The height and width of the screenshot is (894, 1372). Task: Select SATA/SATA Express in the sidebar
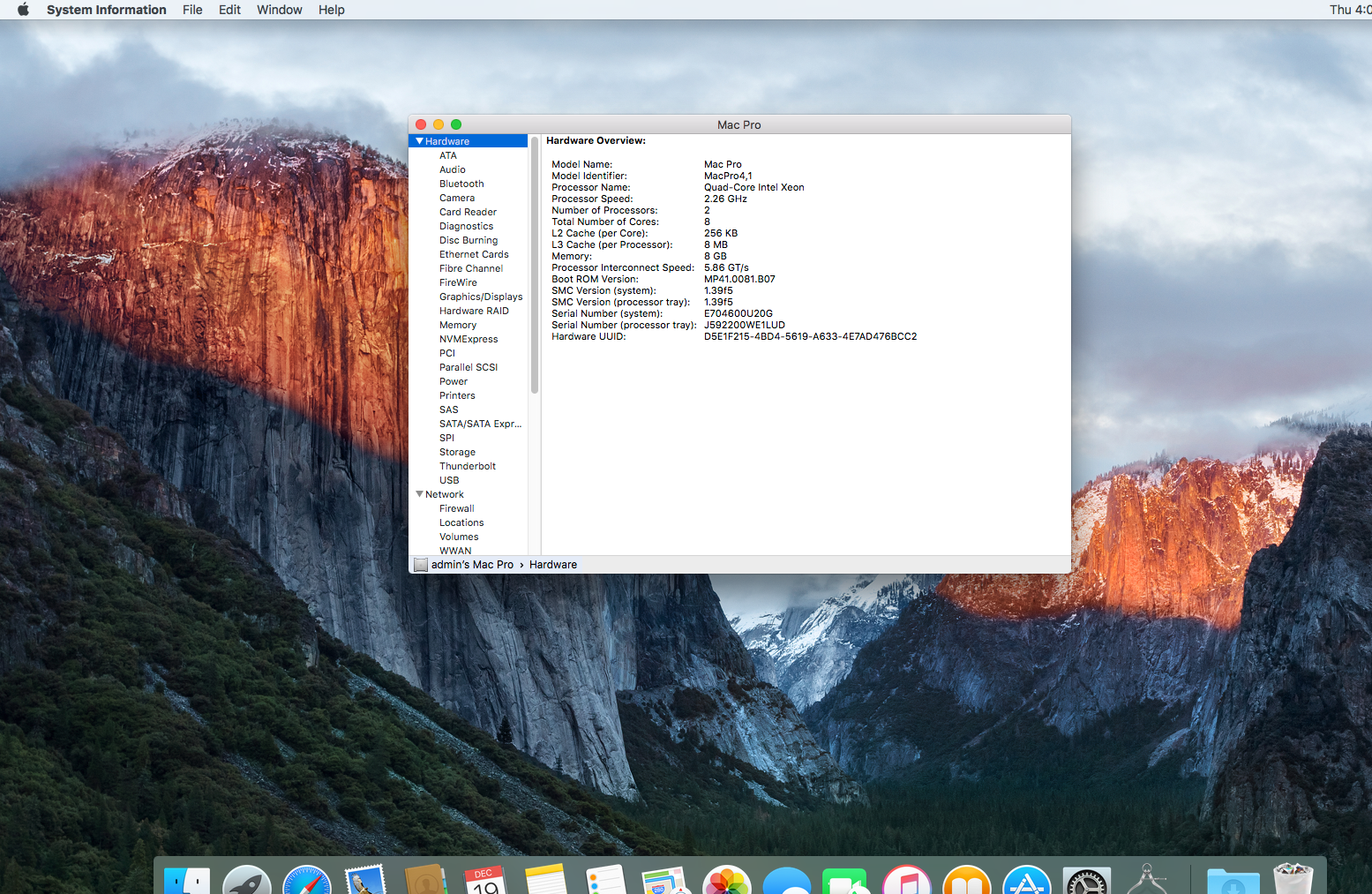tap(481, 424)
